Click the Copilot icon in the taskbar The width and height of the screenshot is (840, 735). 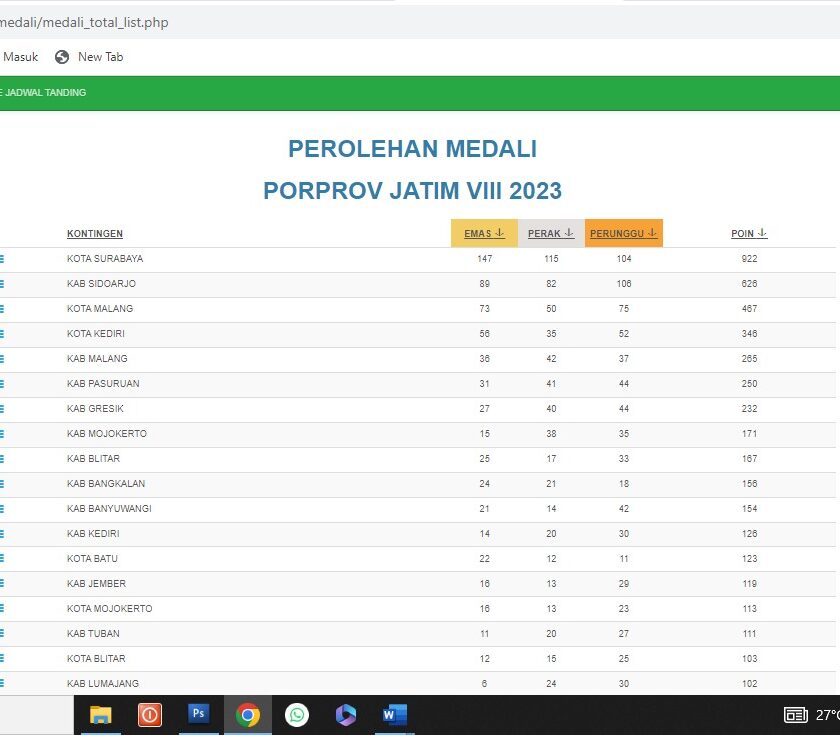click(346, 715)
